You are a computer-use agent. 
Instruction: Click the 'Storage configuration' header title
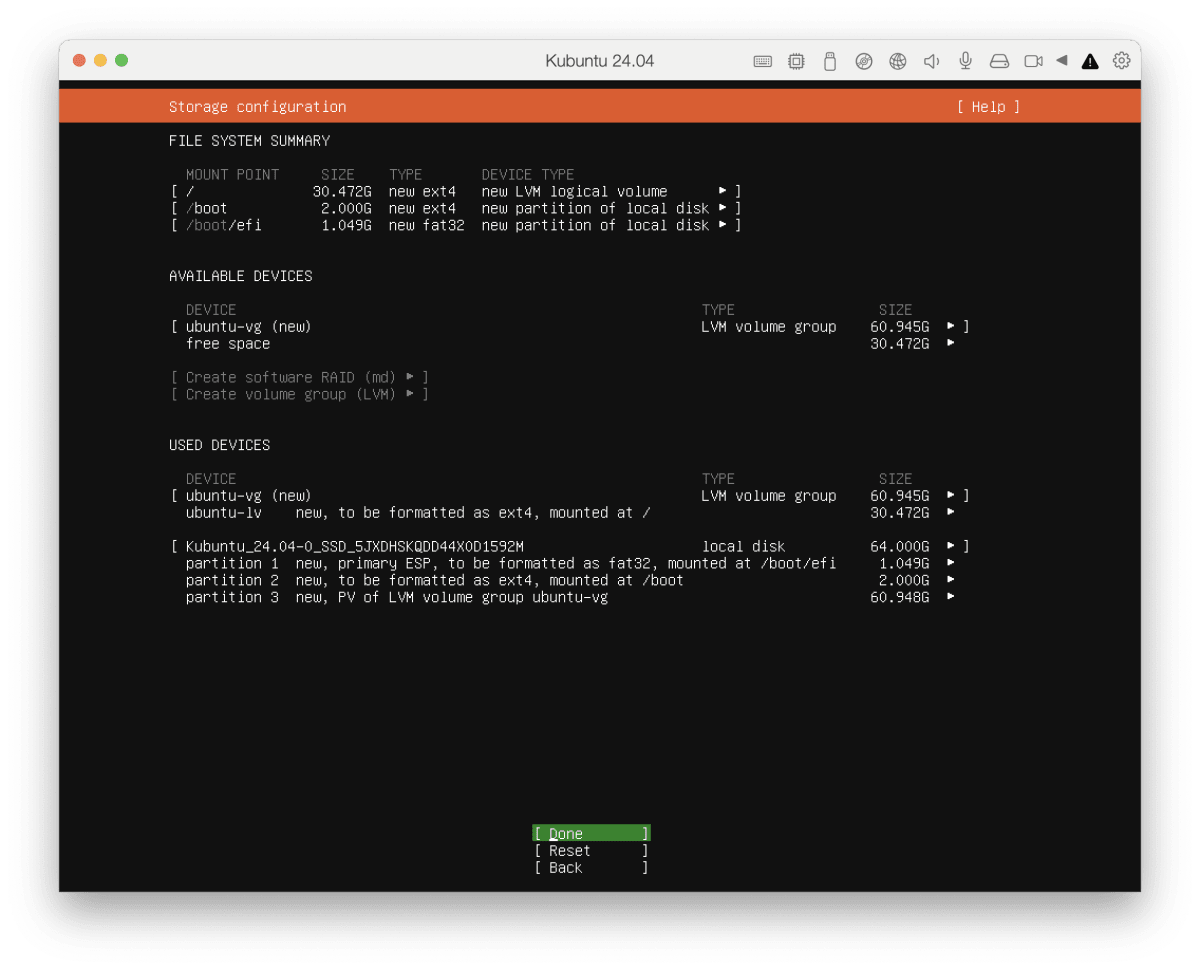(x=257, y=107)
